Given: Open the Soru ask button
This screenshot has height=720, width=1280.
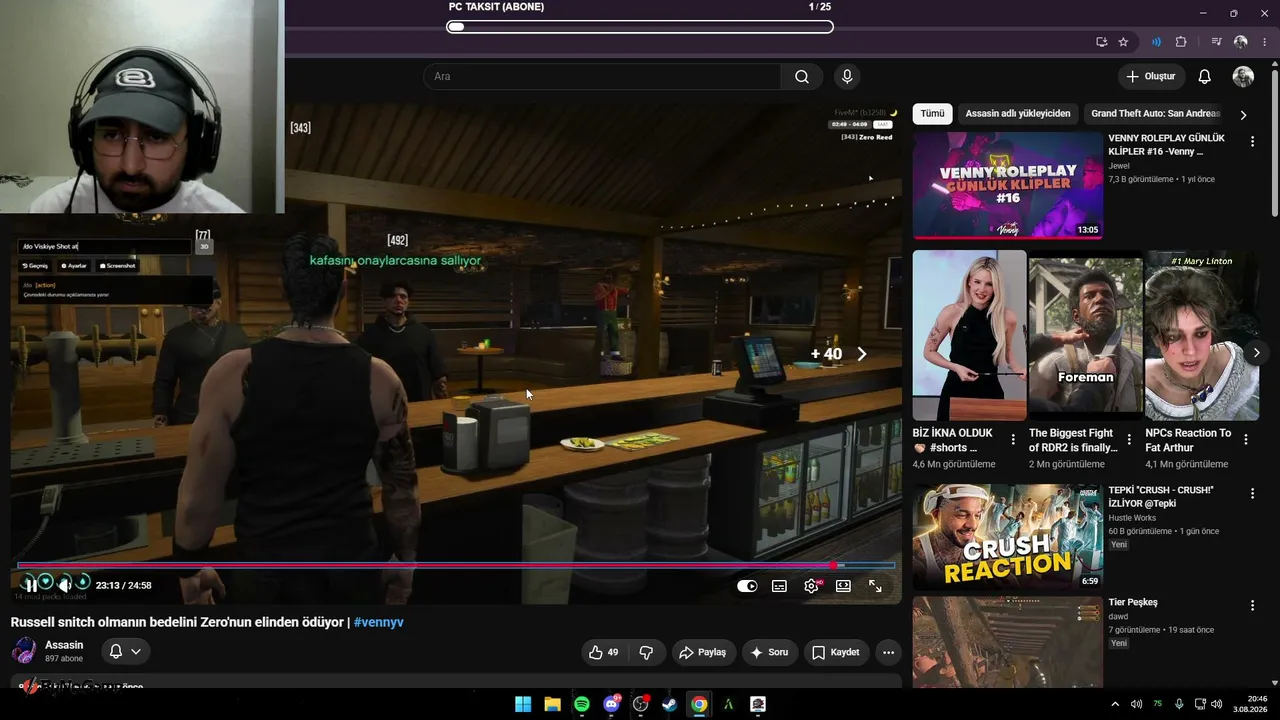Looking at the screenshot, I should click(x=769, y=652).
